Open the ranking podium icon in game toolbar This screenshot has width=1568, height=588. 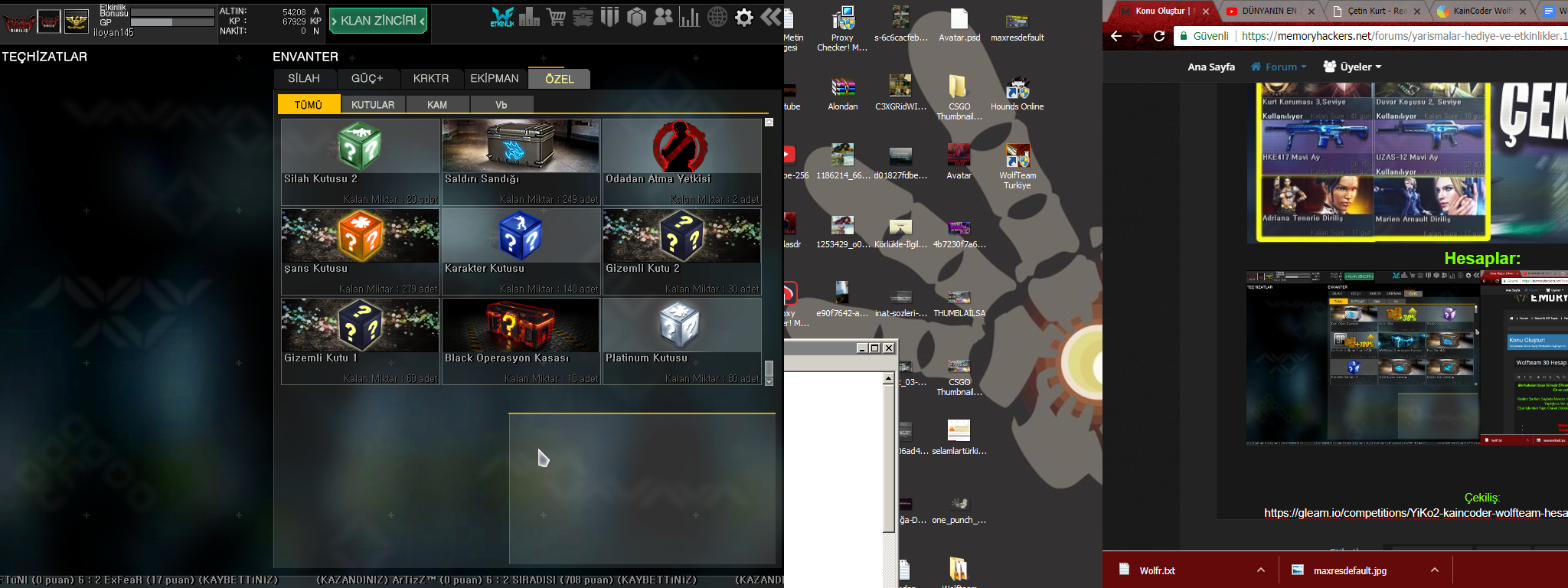pyautogui.click(x=529, y=17)
